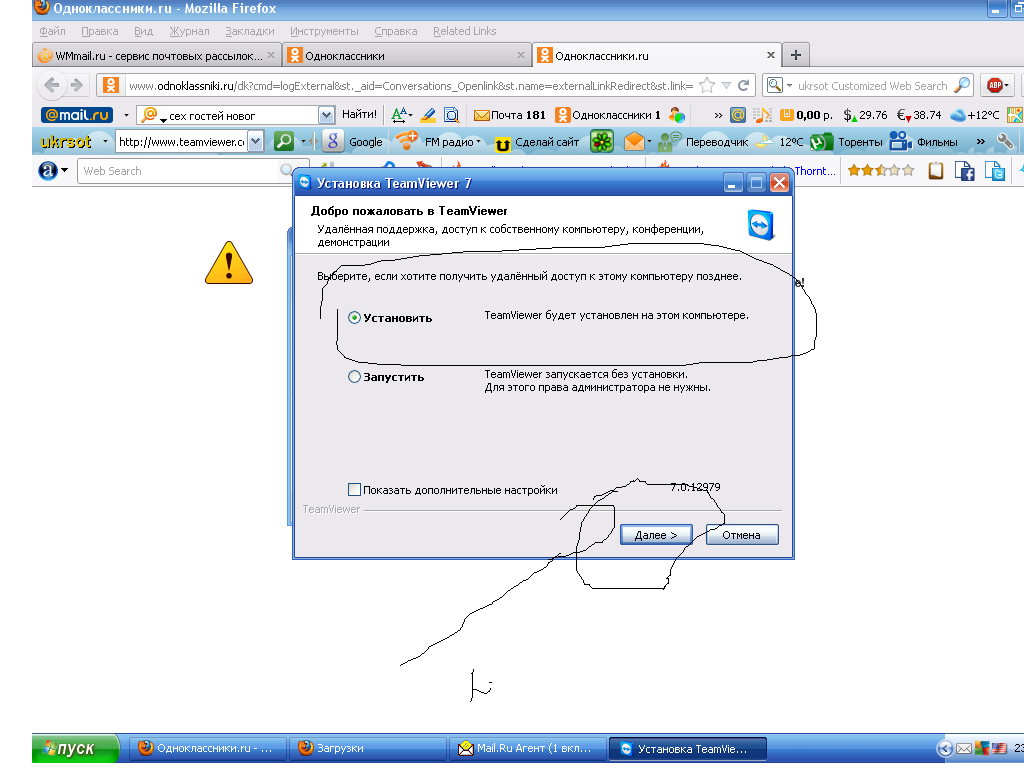Open the Правка menu
1024x768 pixels.
tap(99, 31)
